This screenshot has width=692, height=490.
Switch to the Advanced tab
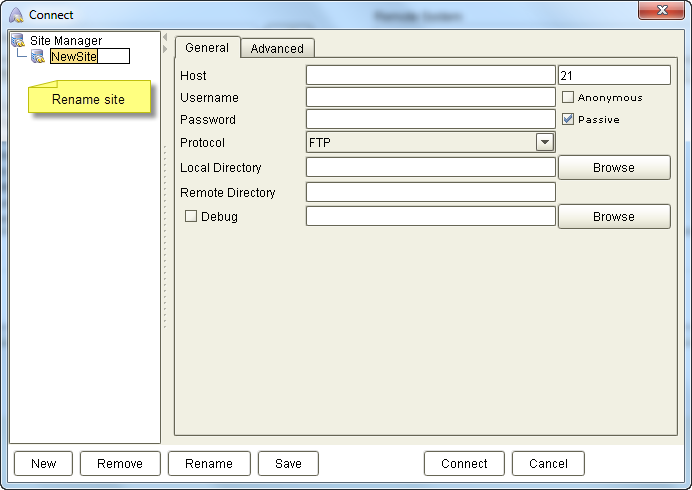click(277, 48)
